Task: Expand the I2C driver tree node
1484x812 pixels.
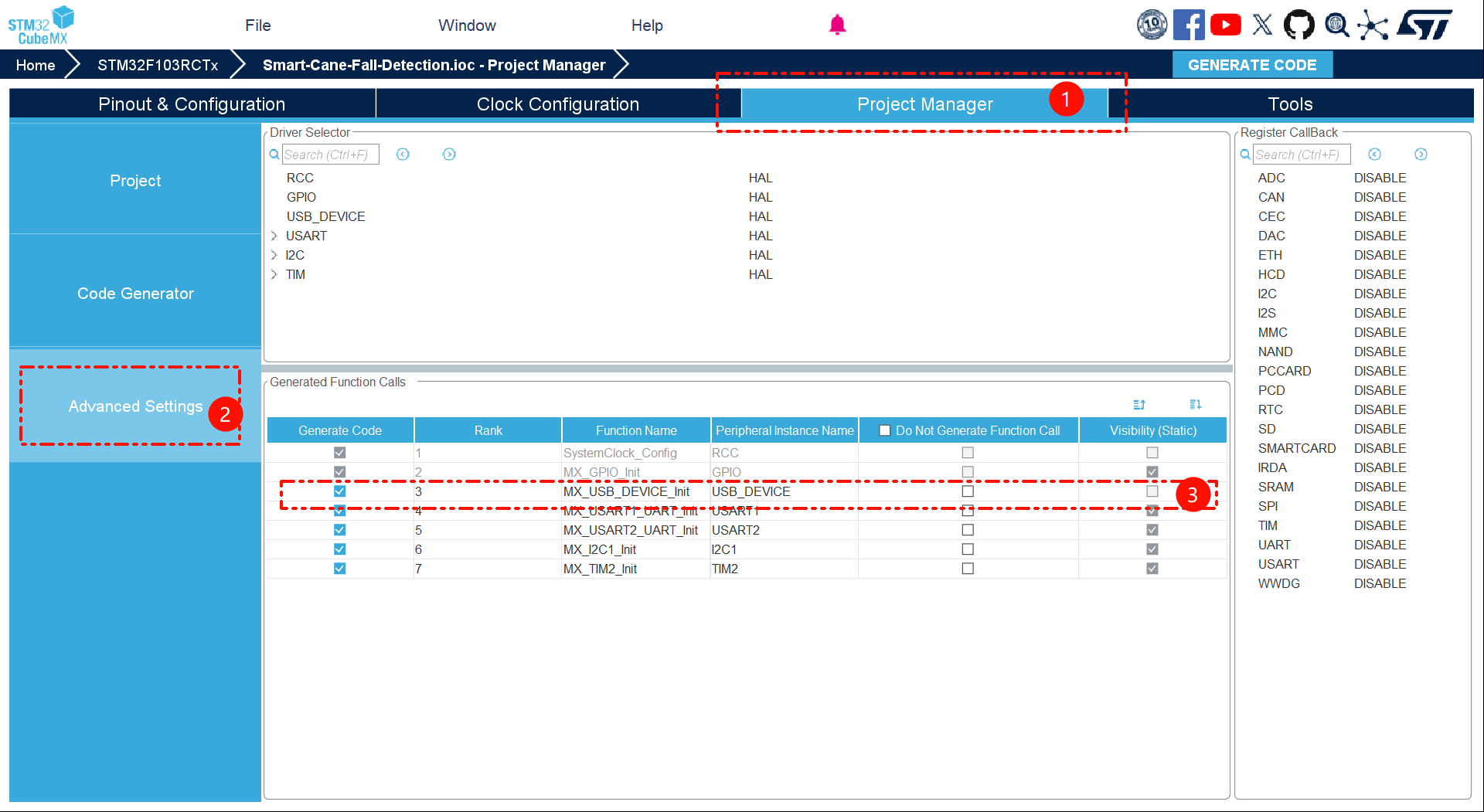Action: (x=274, y=255)
